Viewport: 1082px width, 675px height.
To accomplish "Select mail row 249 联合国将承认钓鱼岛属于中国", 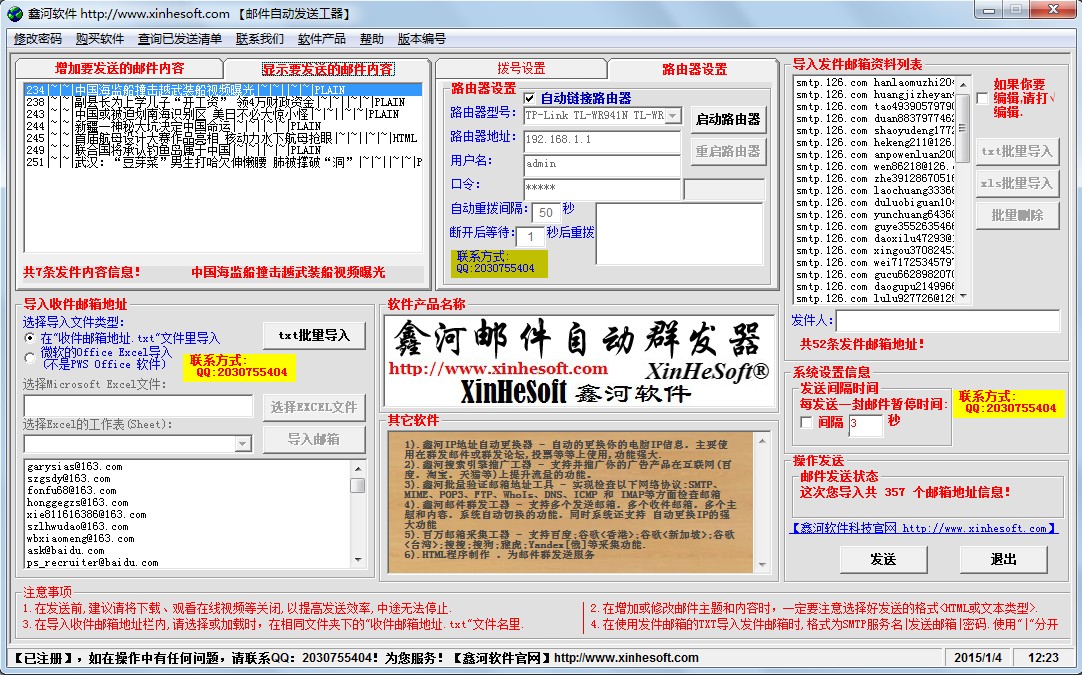I will (x=223, y=150).
